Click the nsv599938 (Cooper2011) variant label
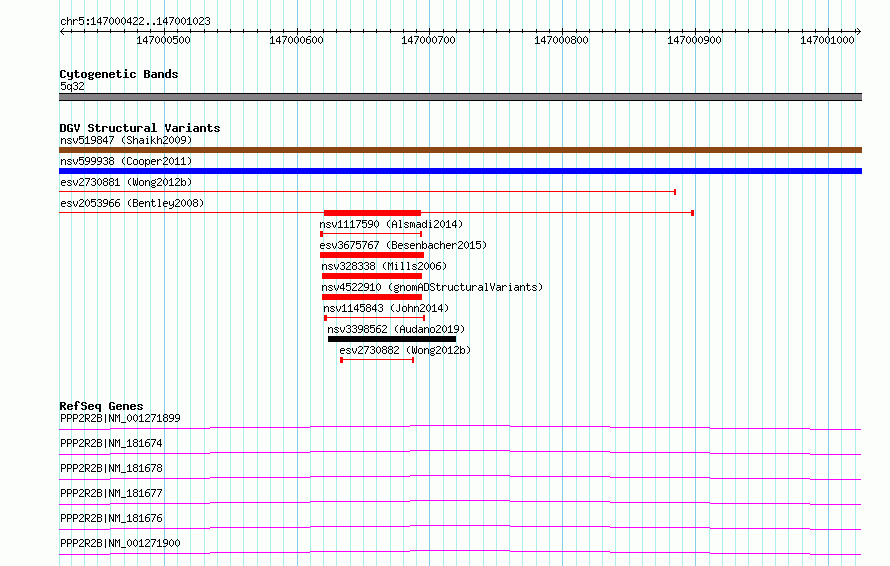The image size is (890, 566). tap(126, 161)
